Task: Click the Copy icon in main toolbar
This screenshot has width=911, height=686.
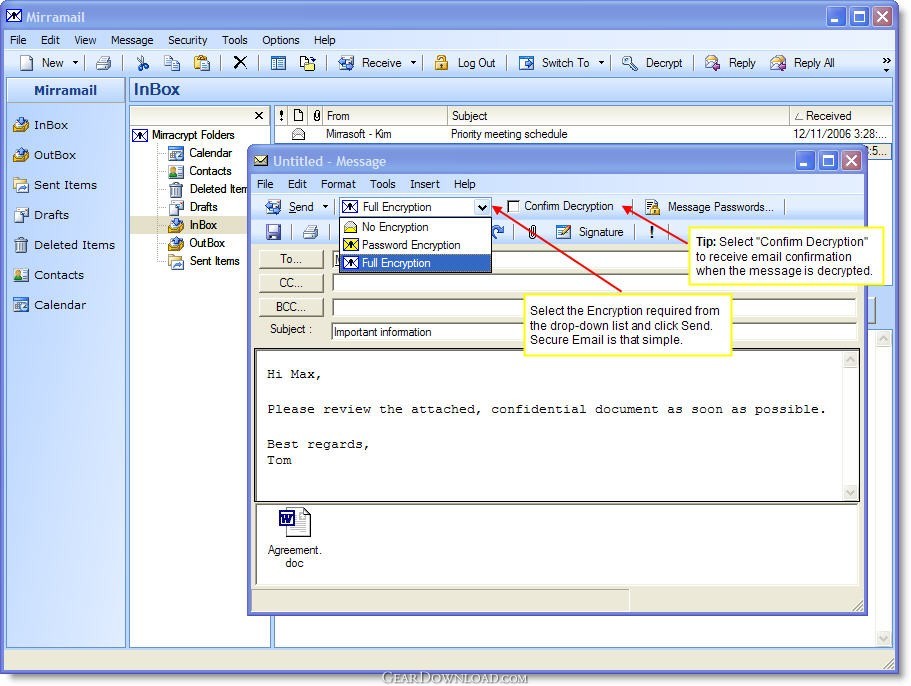Action: coord(172,63)
